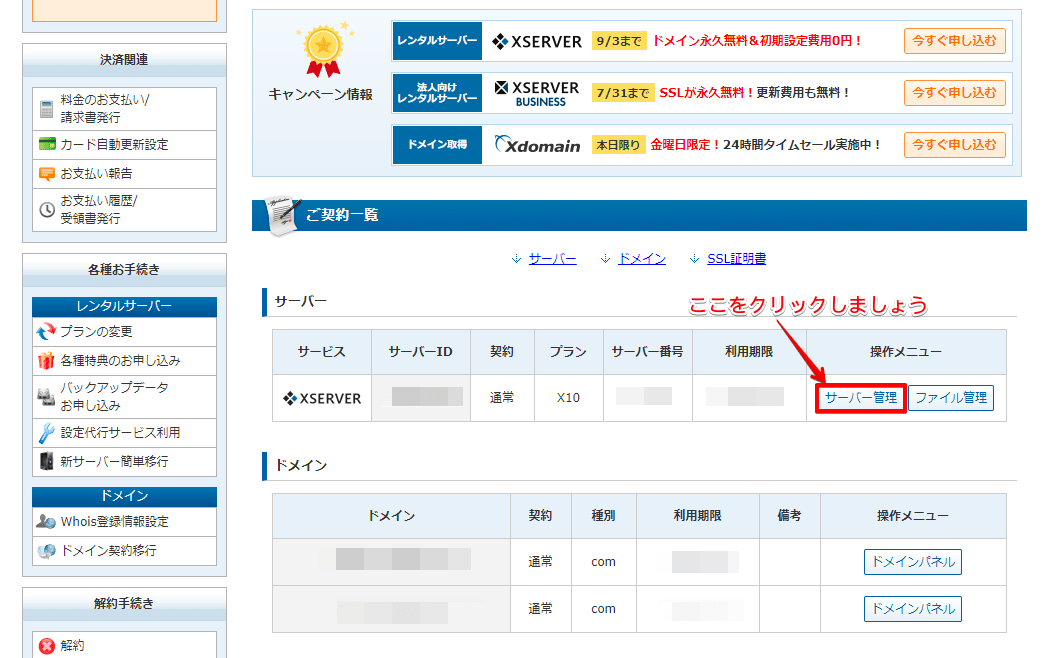The height and width of the screenshot is (658, 1042).
Task: Click the blue ドメイン sidebar section header
Action: [124, 496]
